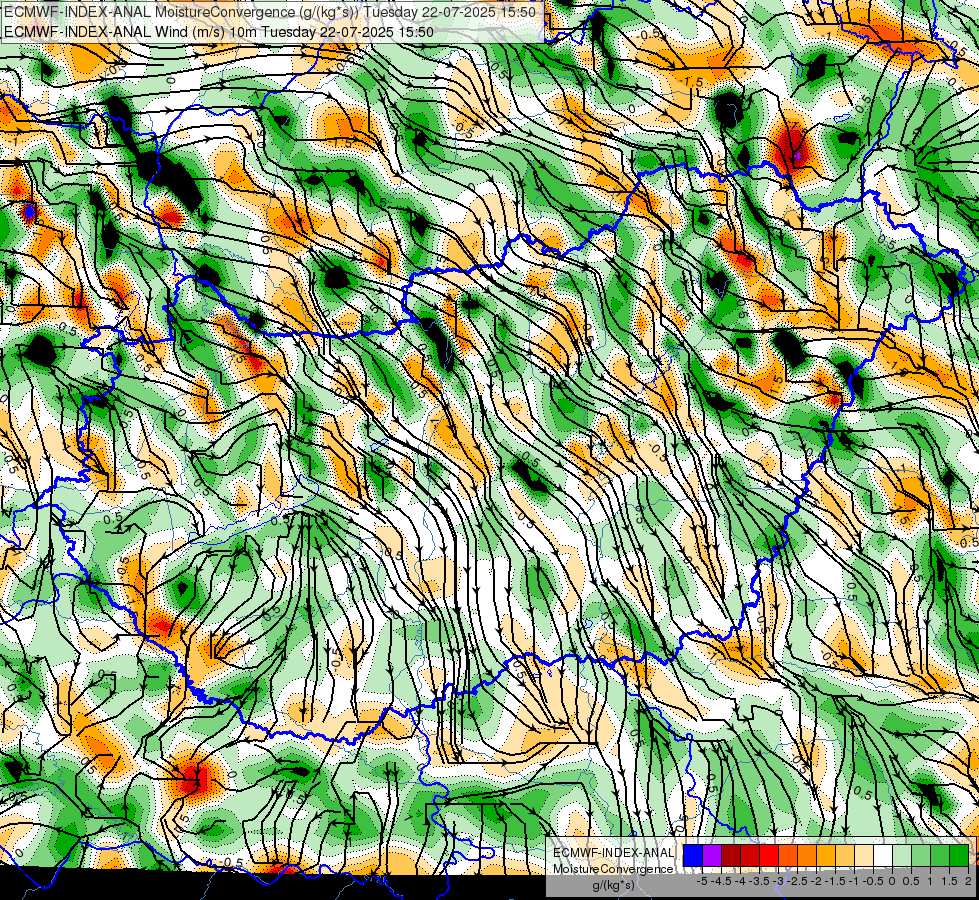Pick the maroon swatch between -4.5 and -4
Screen dimensions: 979x900
coord(731,856)
